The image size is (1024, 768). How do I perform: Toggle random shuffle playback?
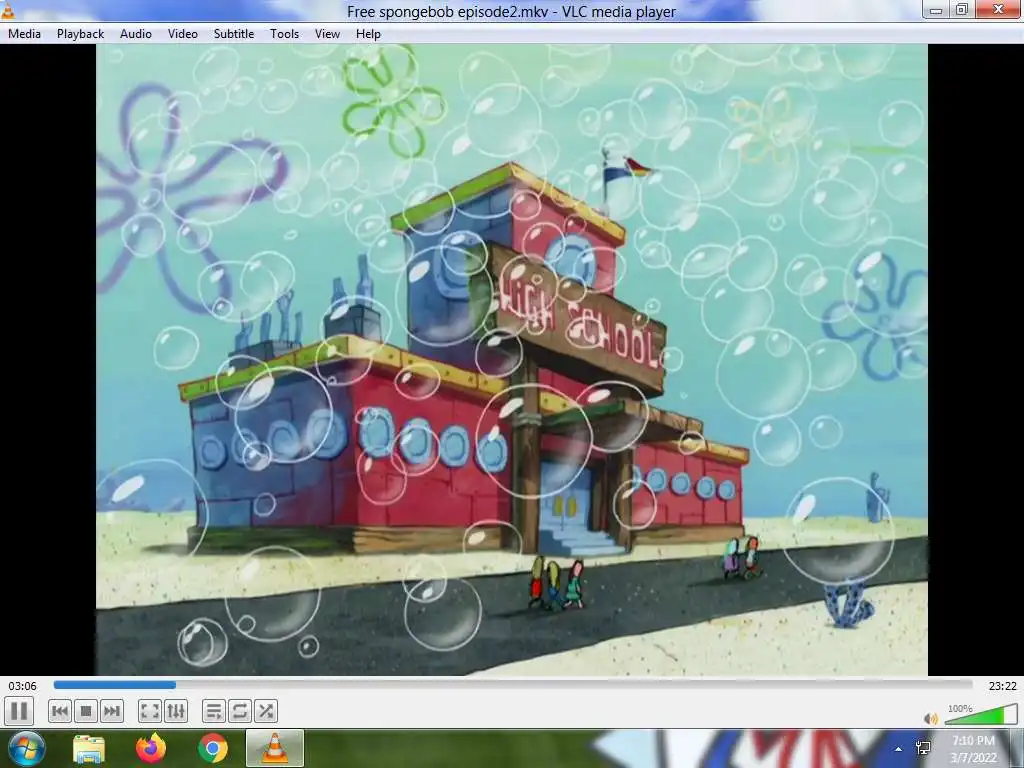click(x=266, y=711)
